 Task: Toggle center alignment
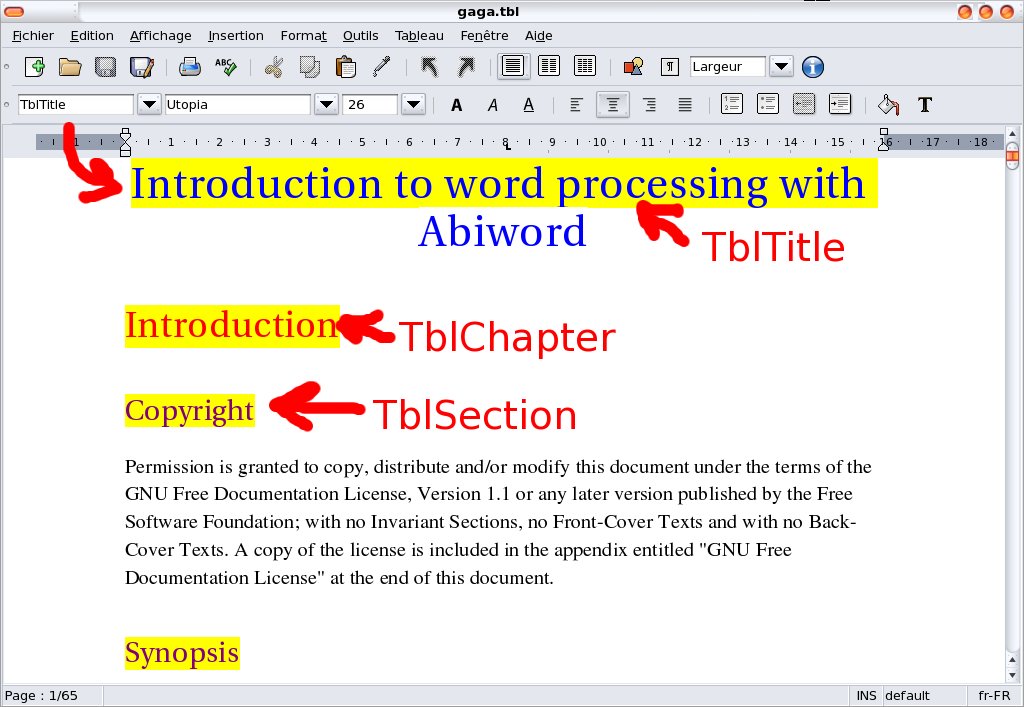point(613,104)
